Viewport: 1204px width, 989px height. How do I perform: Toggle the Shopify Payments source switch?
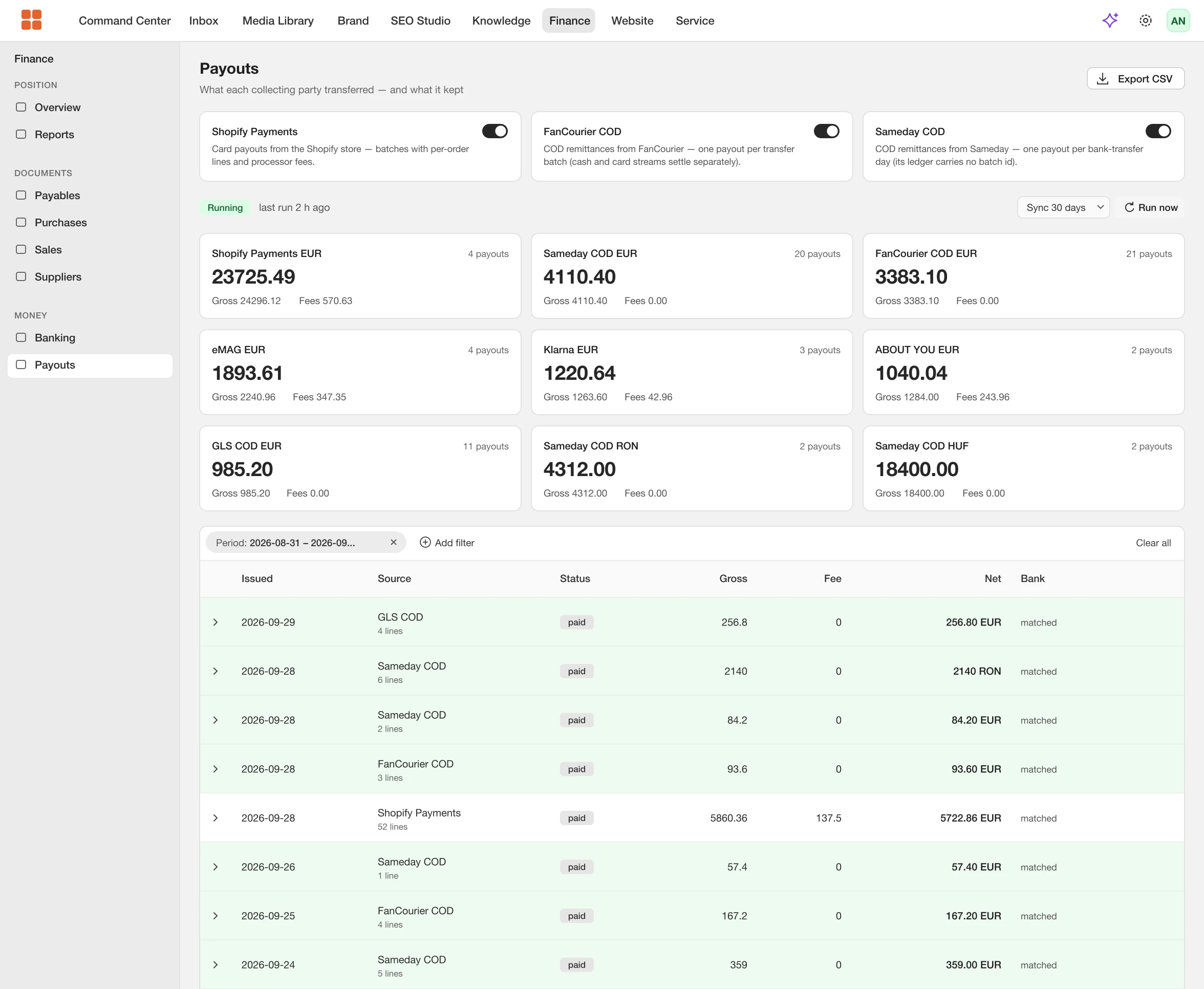click(x=494, y=131)
